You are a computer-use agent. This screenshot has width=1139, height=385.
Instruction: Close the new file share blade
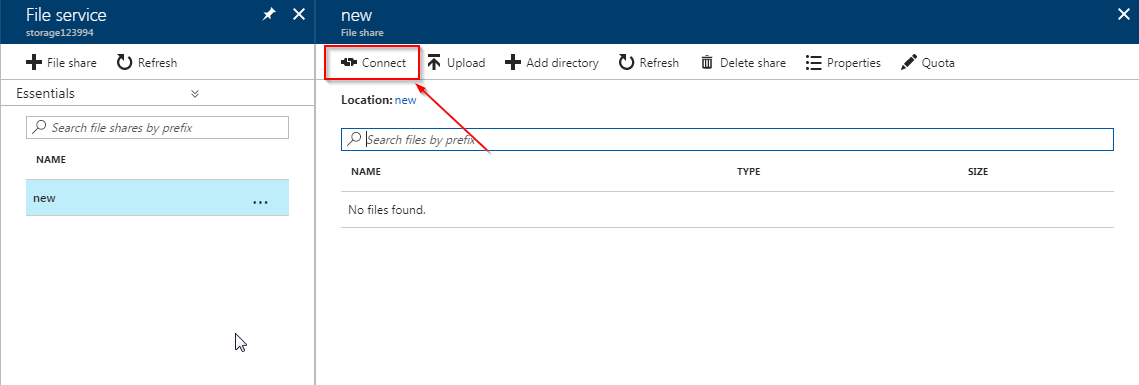pyautogui.click(x=1124, y=15)
